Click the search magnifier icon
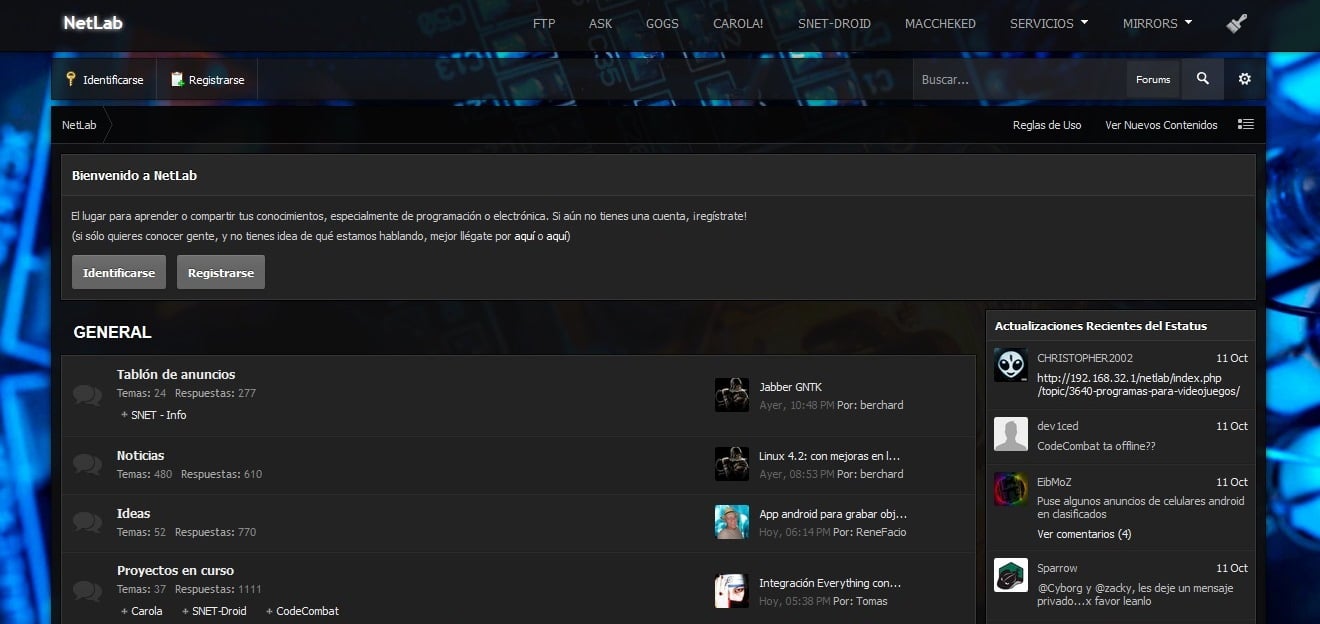This screenshot has width=1320, height=624. click(x=1202, y=79)
